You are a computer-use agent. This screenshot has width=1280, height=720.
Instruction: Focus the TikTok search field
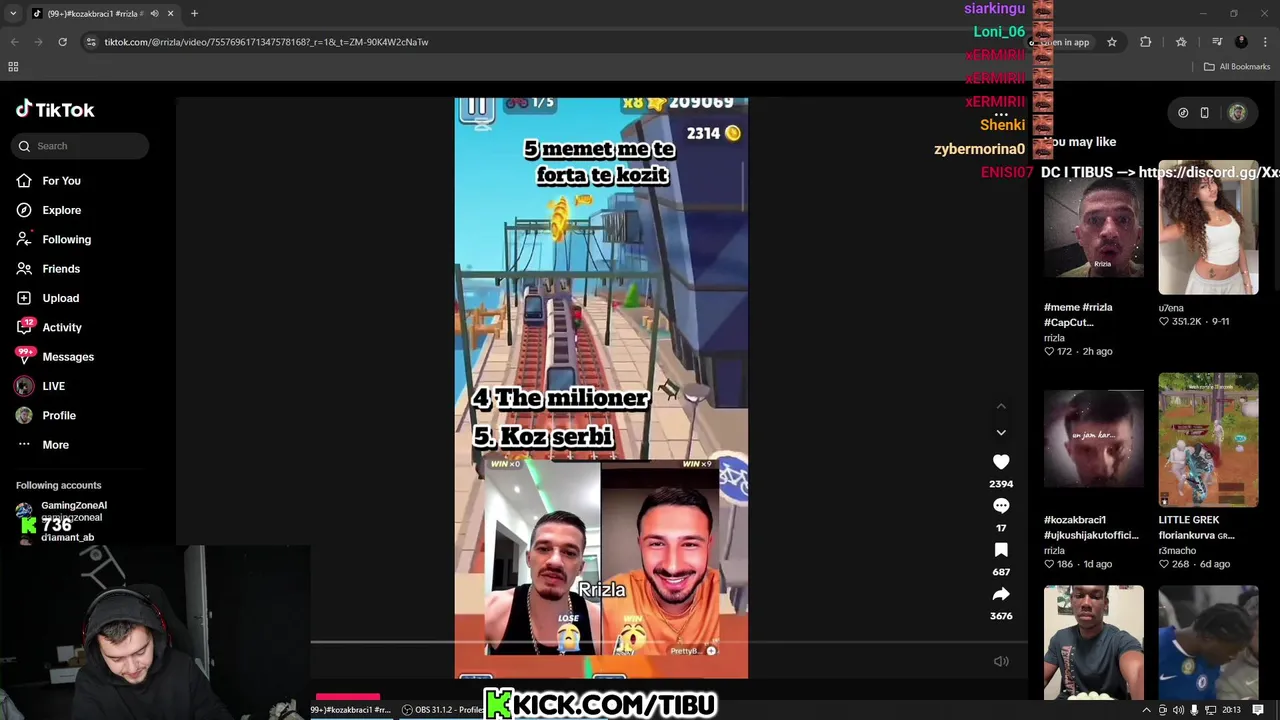click(x=81, y=146)
